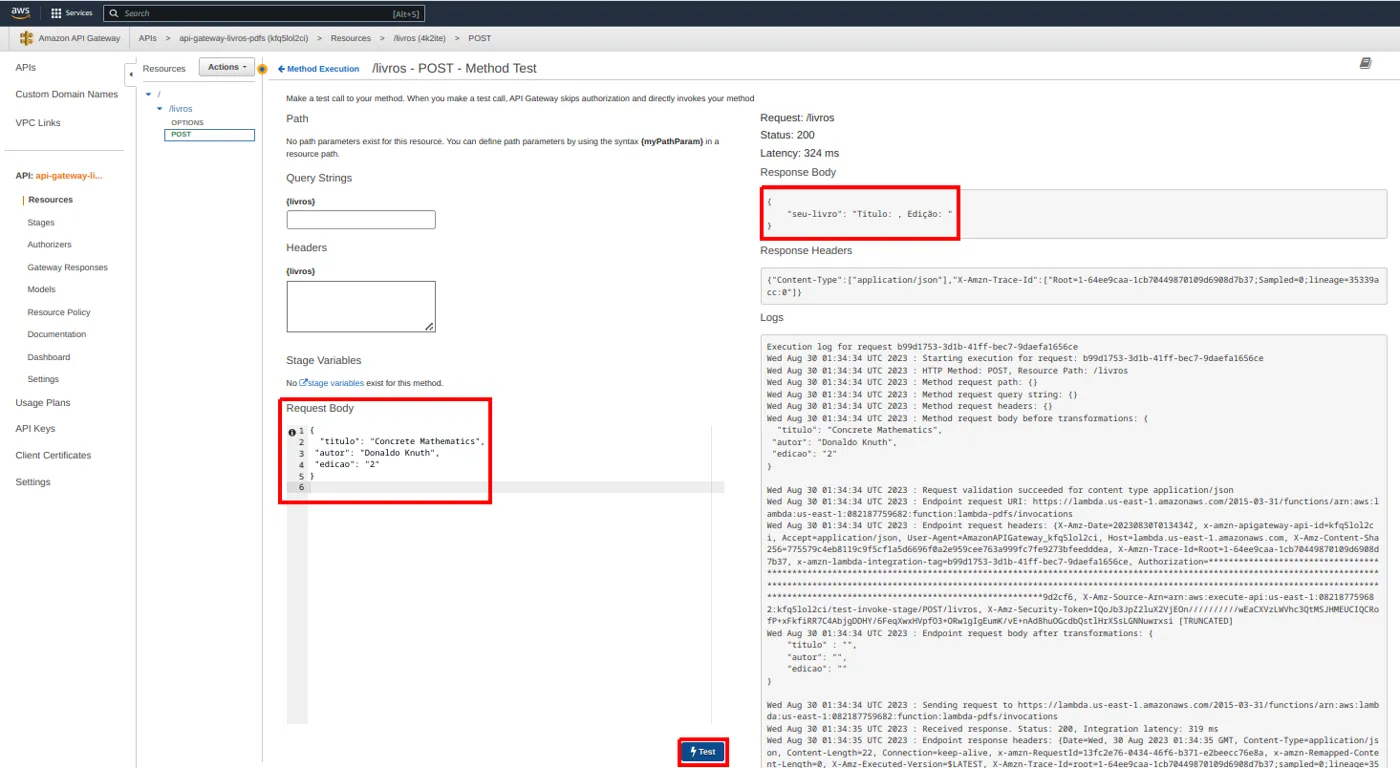Open the Services grid menu
1400x768 pixels.
pyautogui.click(x=72, y=13)
